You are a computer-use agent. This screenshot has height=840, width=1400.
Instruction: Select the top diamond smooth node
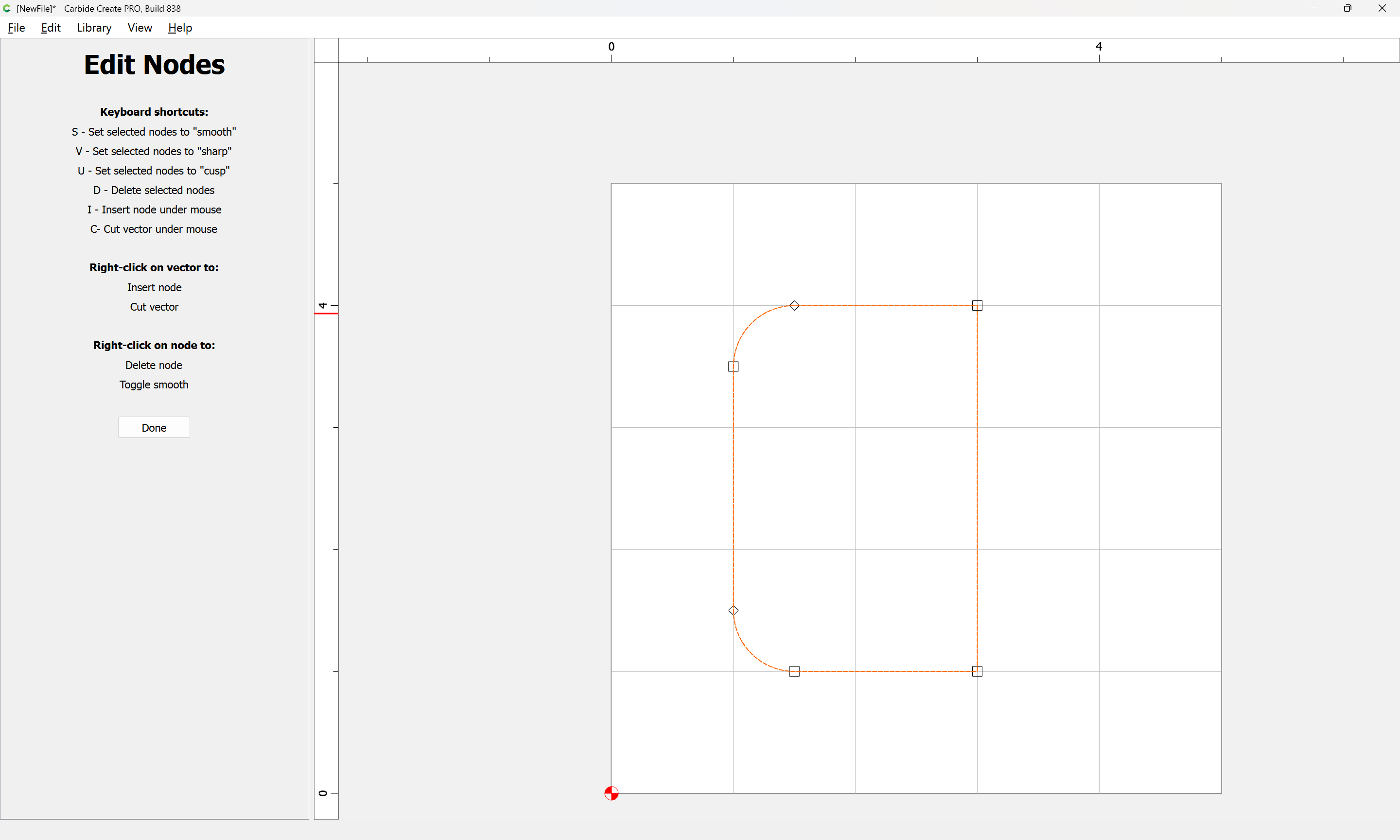pyautogui.click(x=794, y=306)
